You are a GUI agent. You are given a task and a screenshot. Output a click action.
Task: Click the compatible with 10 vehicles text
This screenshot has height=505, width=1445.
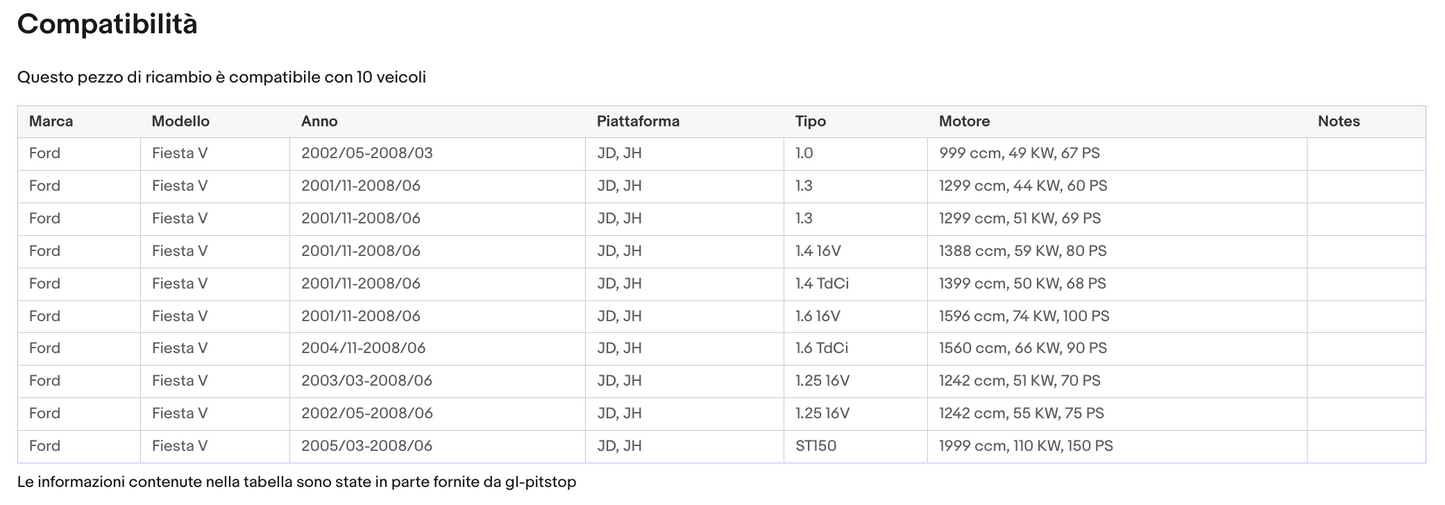pyautogui.click(x=221, y=77)
